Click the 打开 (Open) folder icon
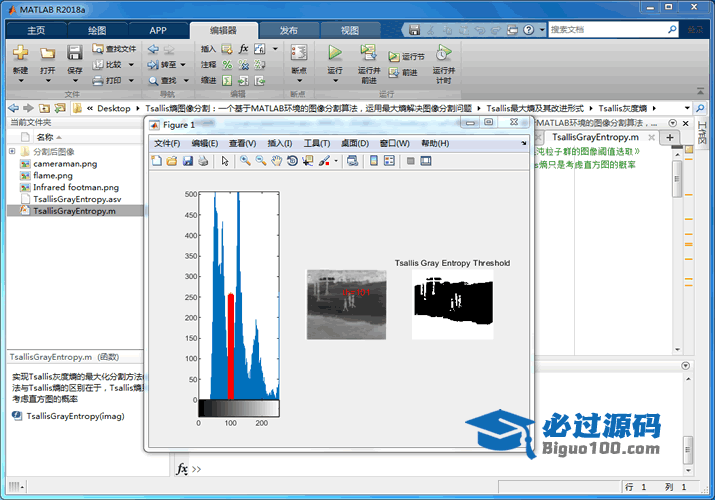The width and height of the screenshot is (715, 500). tap(47, 53)
